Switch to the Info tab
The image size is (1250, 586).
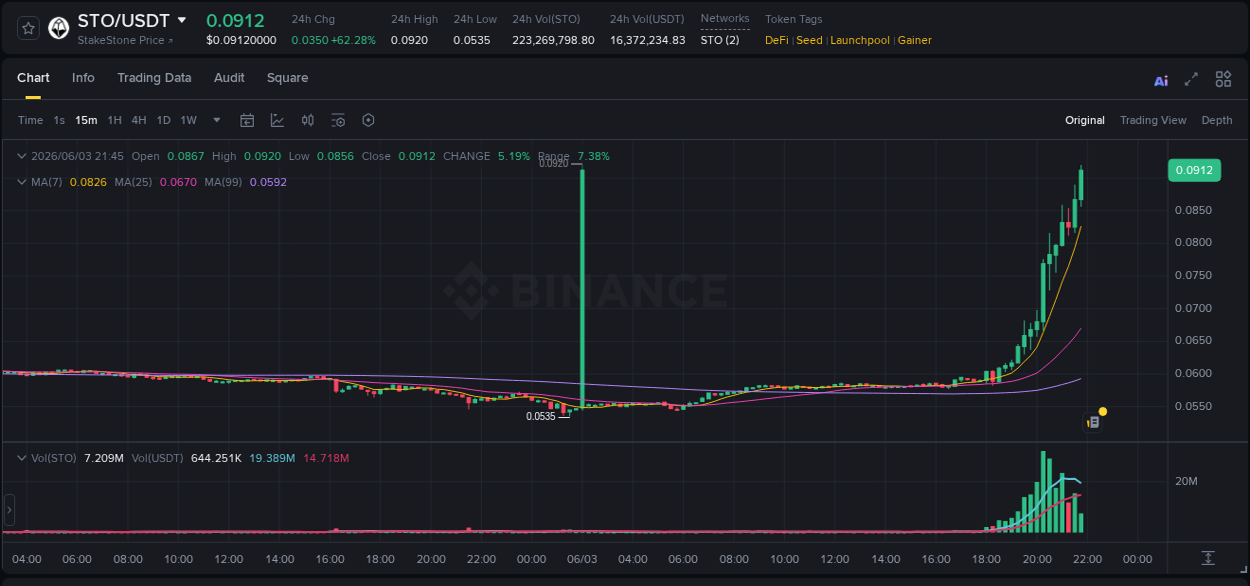coord(83,78)
